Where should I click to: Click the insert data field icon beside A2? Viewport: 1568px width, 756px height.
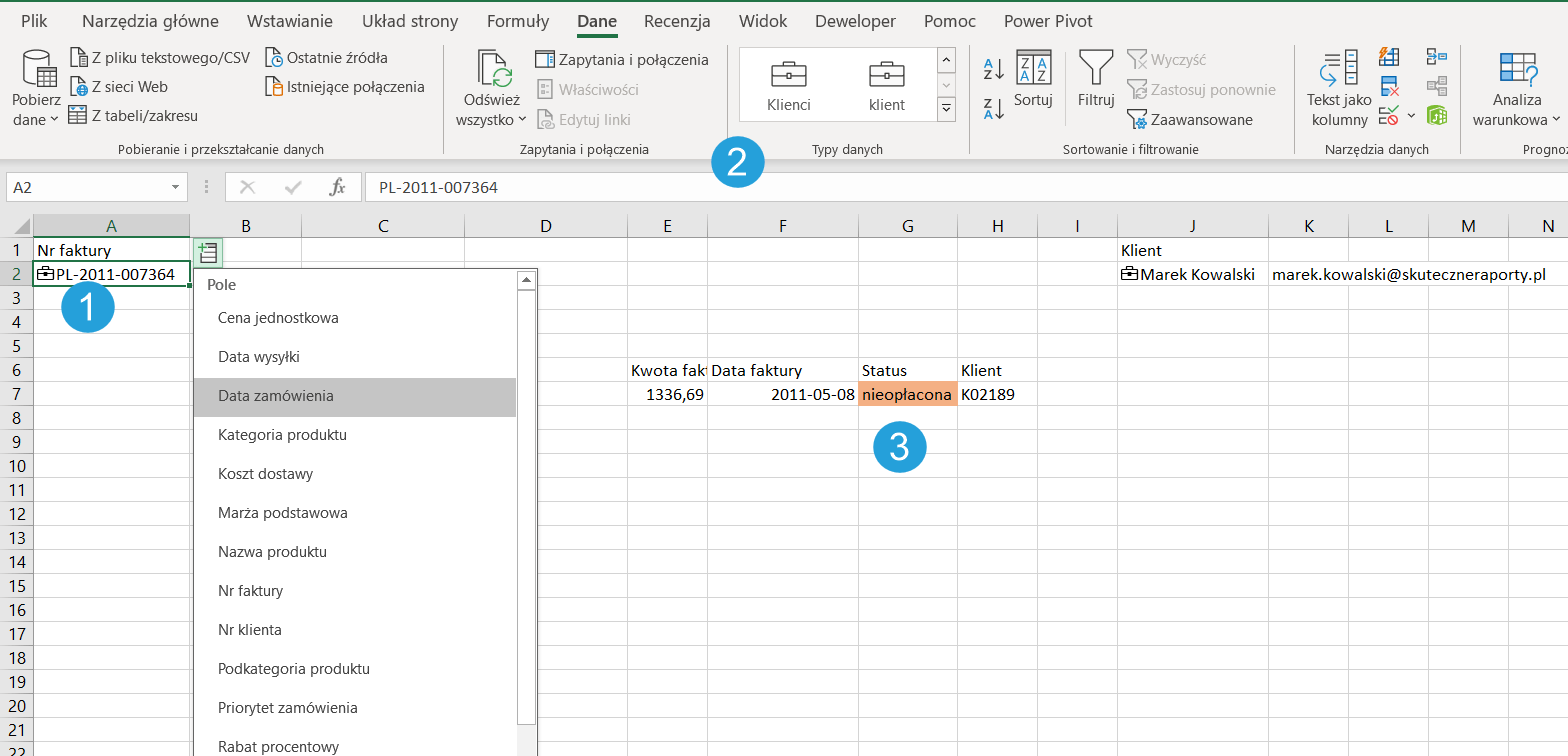pyautogui.click(x=208, y=253)
